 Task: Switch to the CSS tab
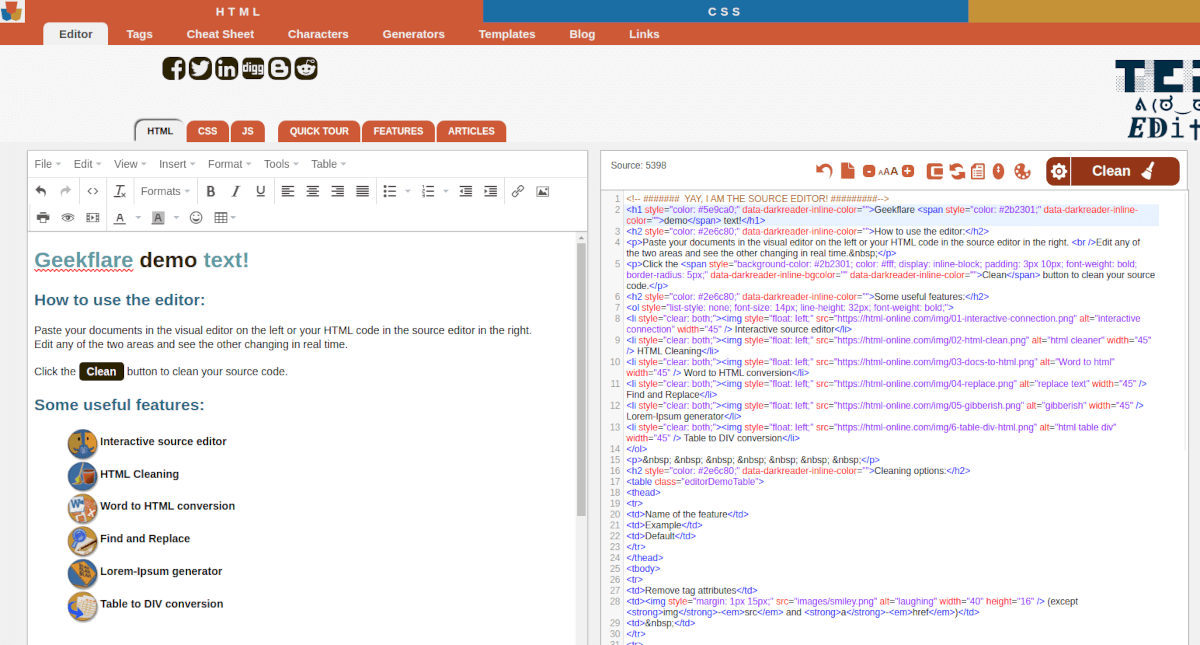point(207,131)
